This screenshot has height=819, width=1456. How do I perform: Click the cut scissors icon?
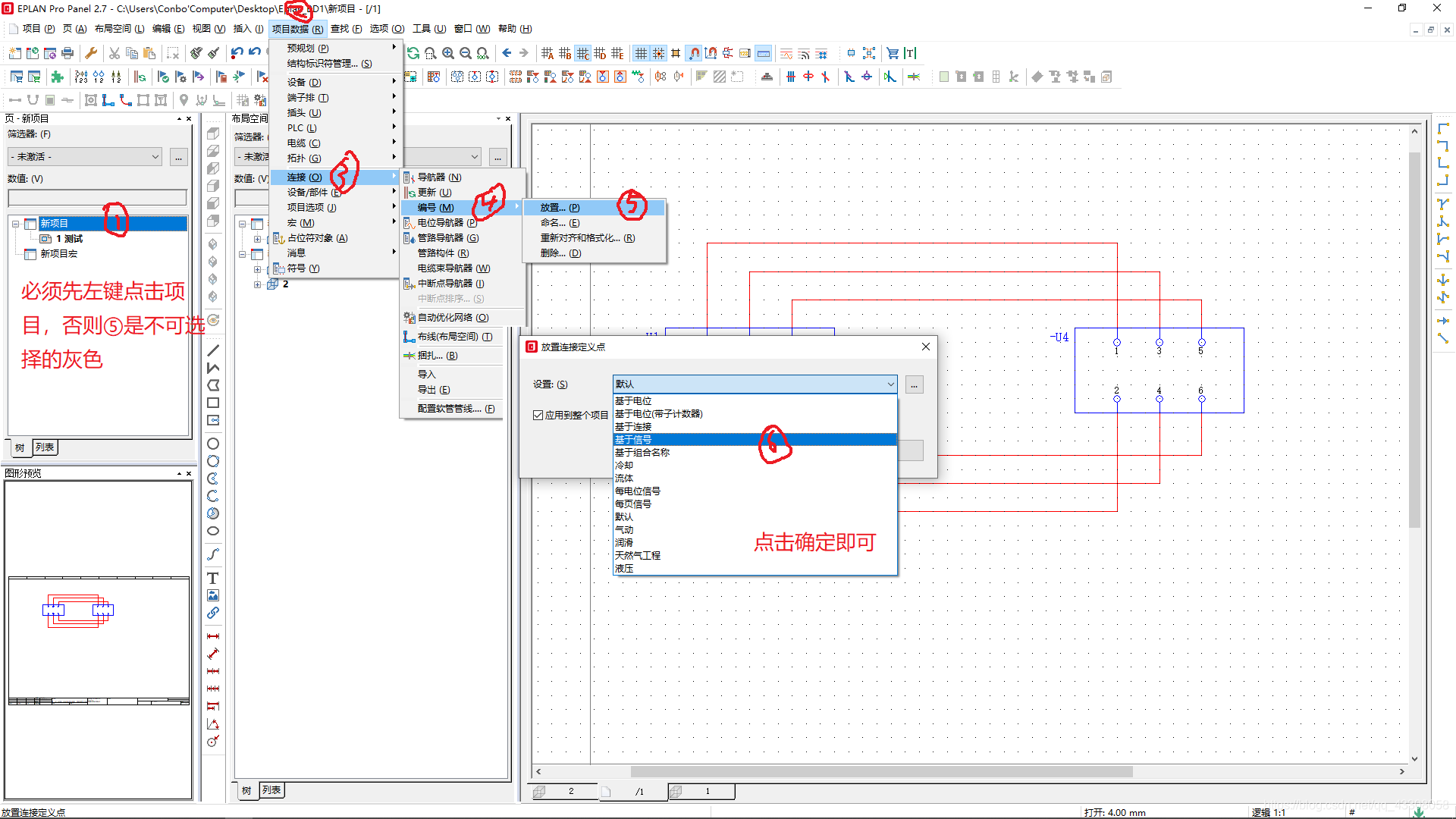tap(114, 53)
